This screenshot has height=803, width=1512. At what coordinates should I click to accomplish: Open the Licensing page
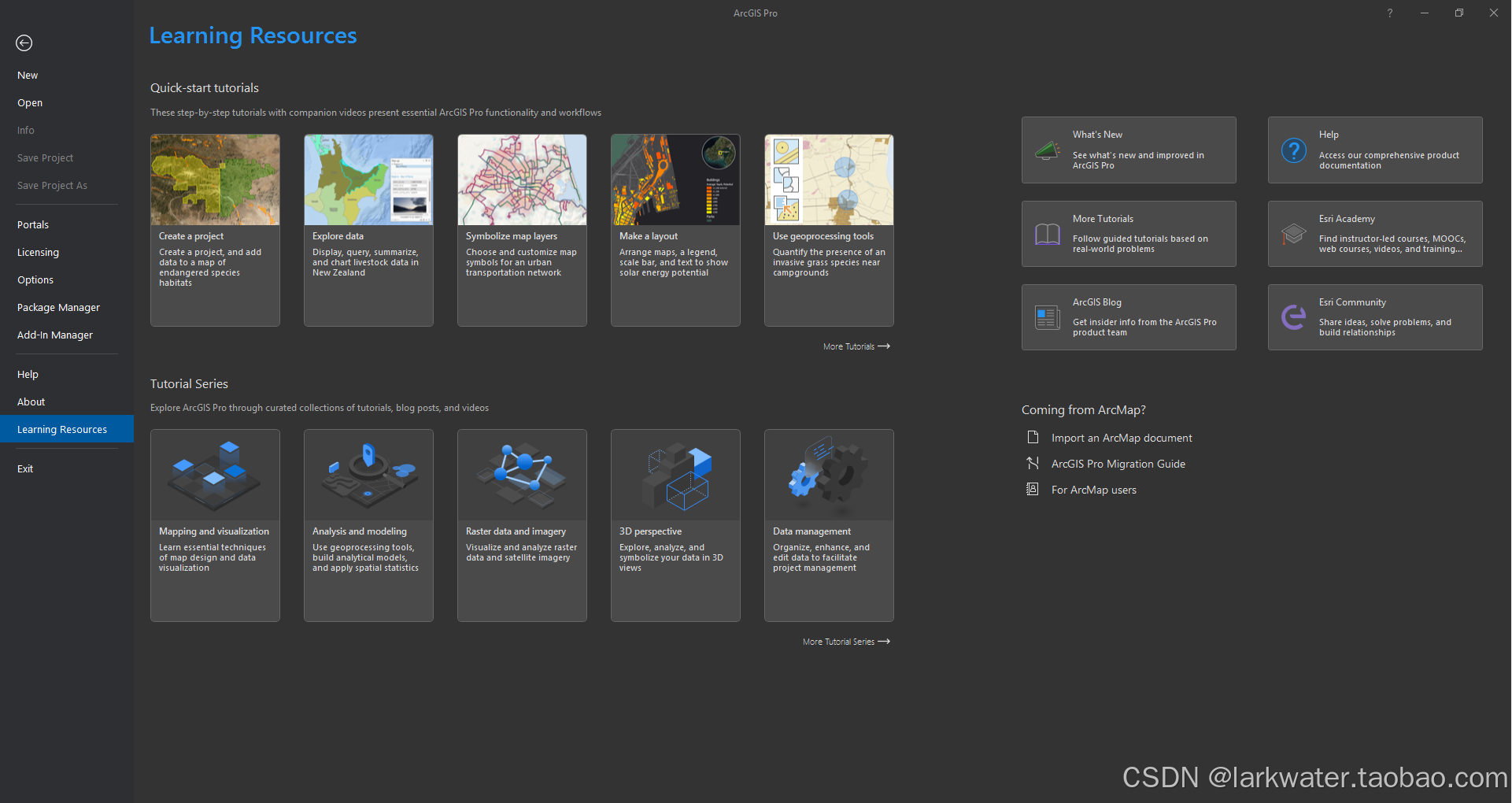67,253
